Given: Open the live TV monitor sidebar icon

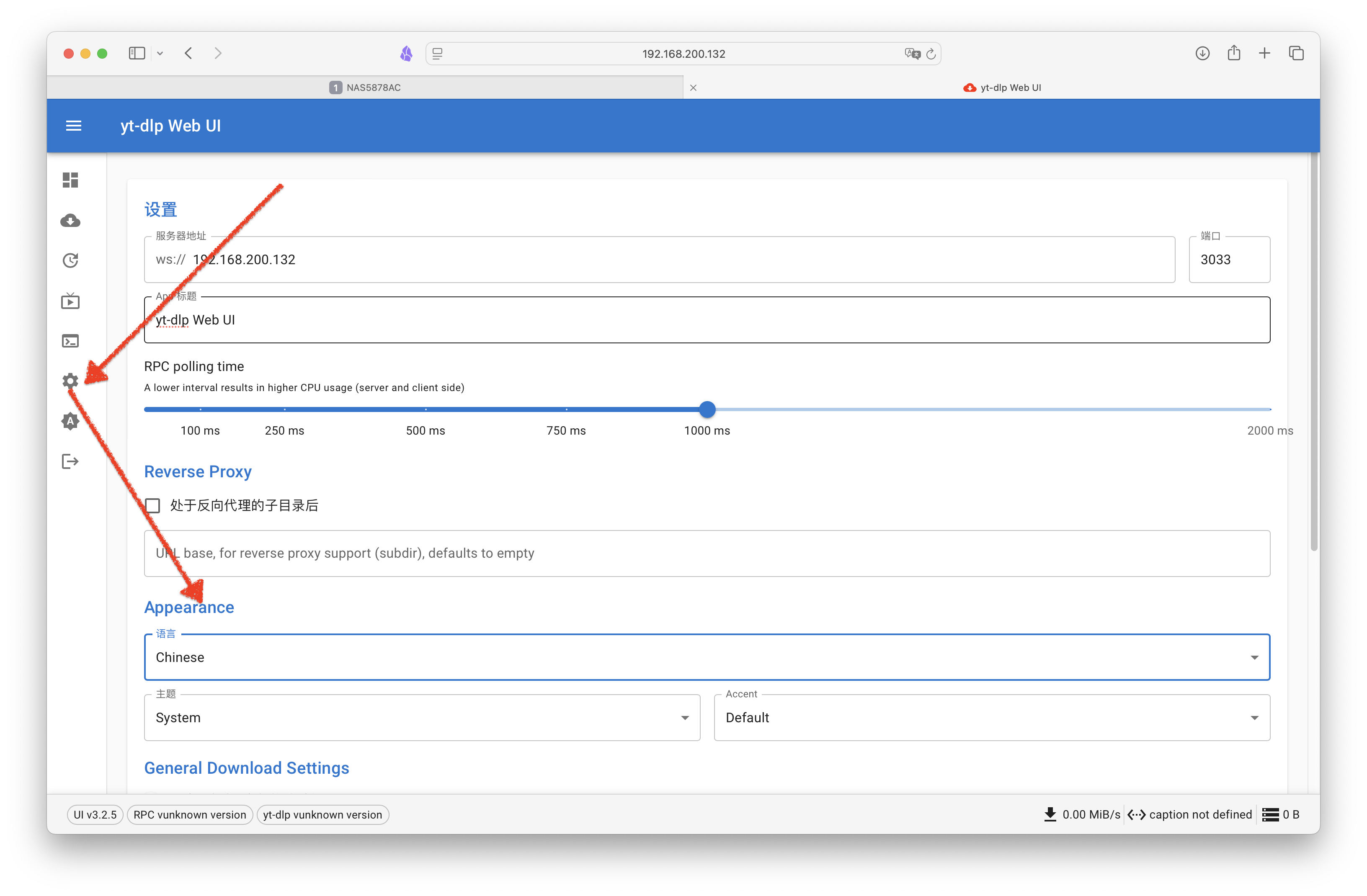Looking at the screenshot, I should point(70,300).
